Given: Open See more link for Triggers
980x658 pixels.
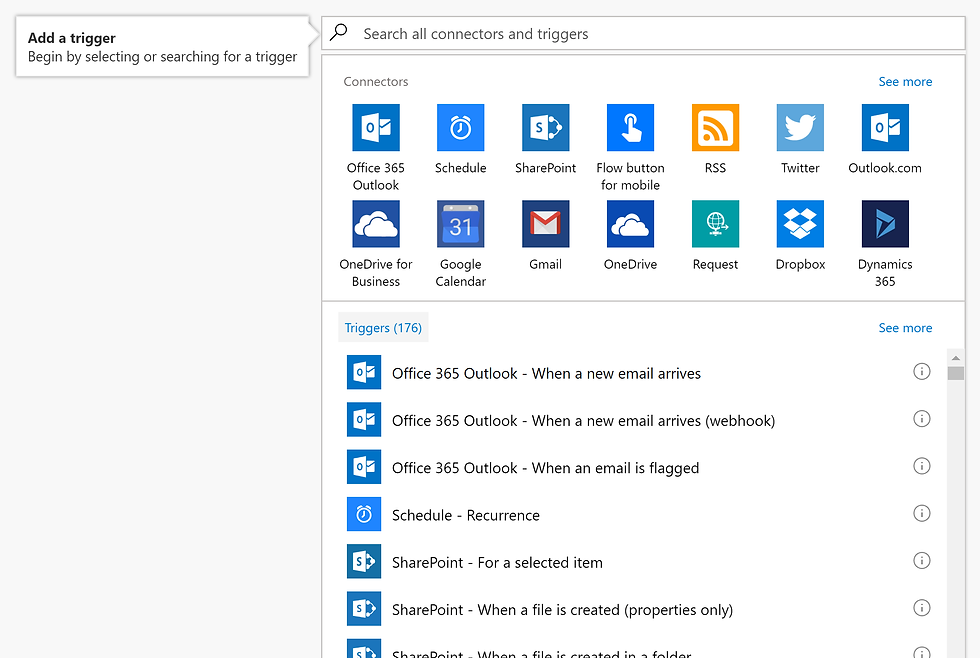Looking at the screenshot, I should pos(905,328).
